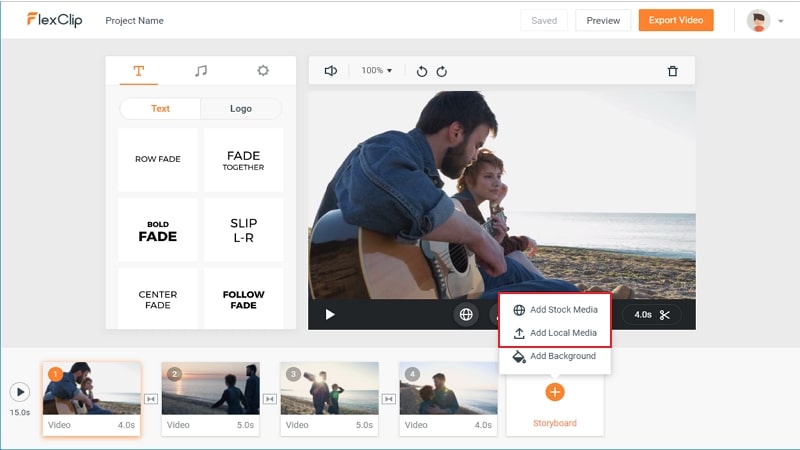The height and width of the screenshot is (450, 800).
Task: Open the 100% zoom dropdown
Action: click(377, 70)
